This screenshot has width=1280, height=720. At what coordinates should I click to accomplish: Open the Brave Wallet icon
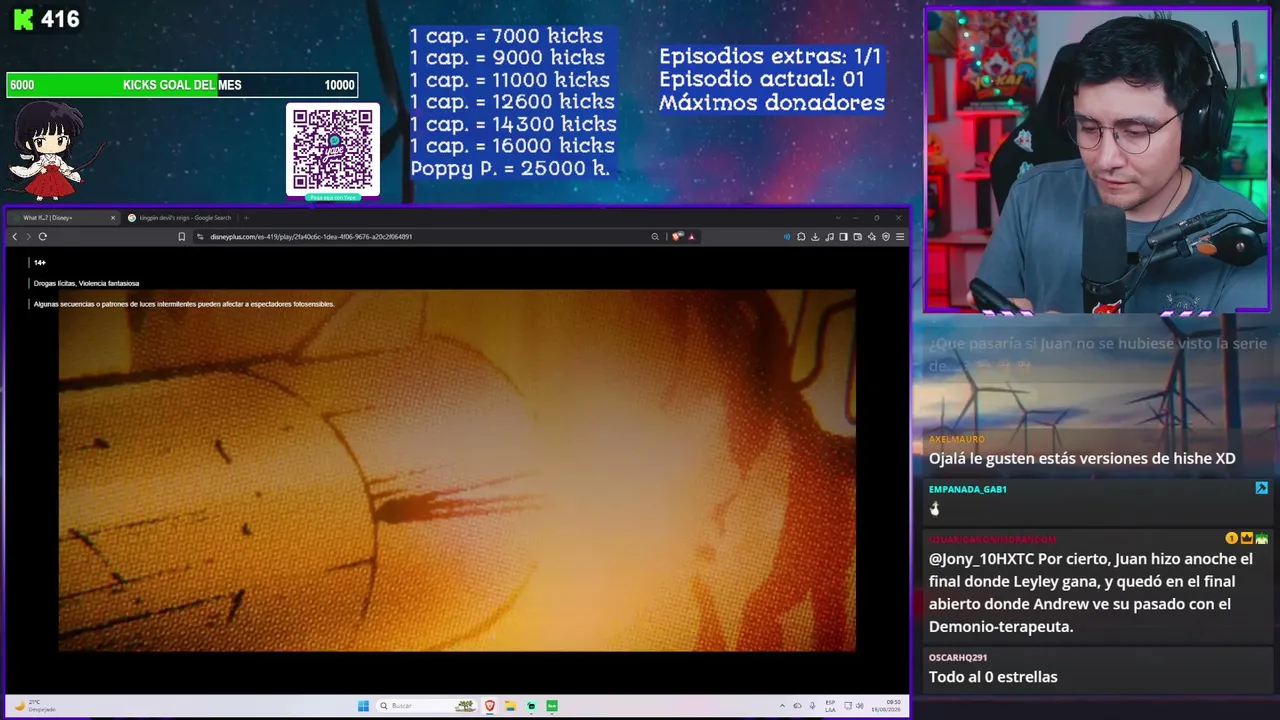[857, 237]
